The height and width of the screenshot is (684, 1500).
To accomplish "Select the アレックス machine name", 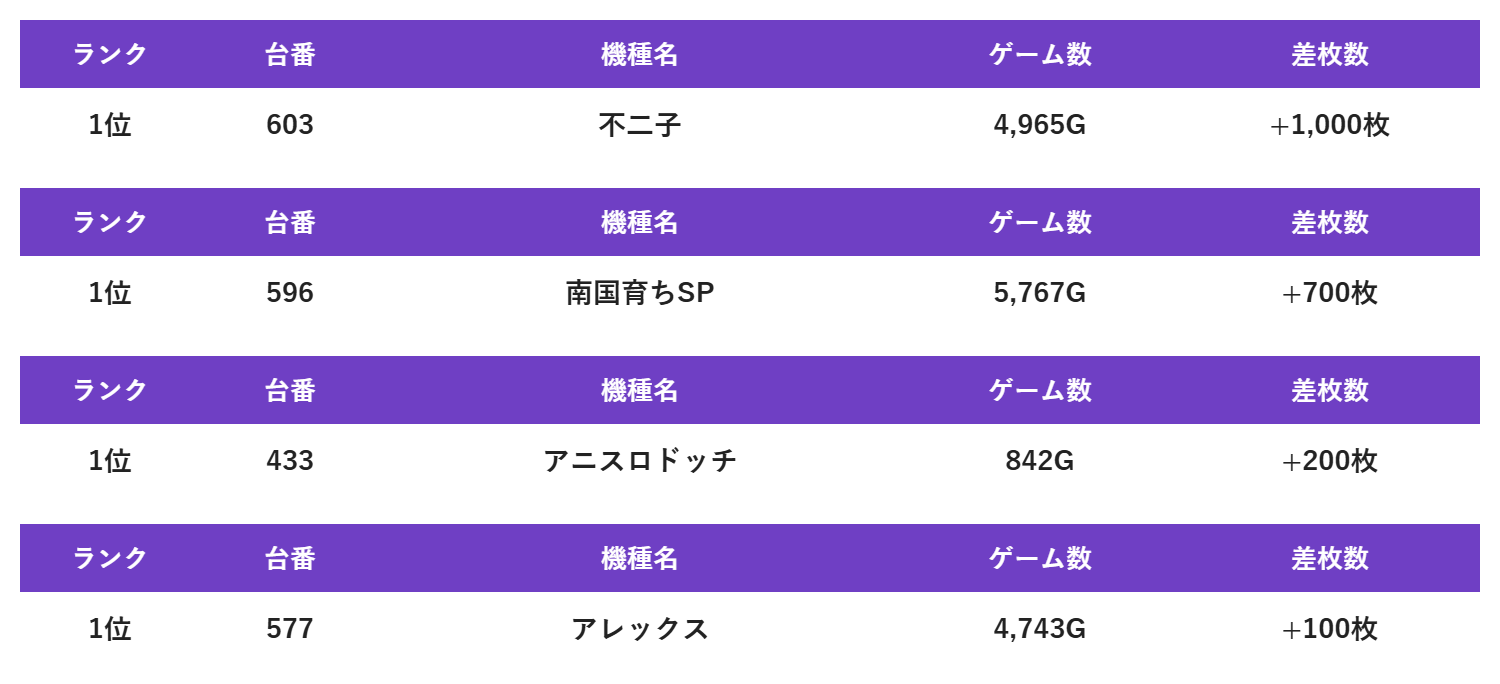I will pos(640,629).
